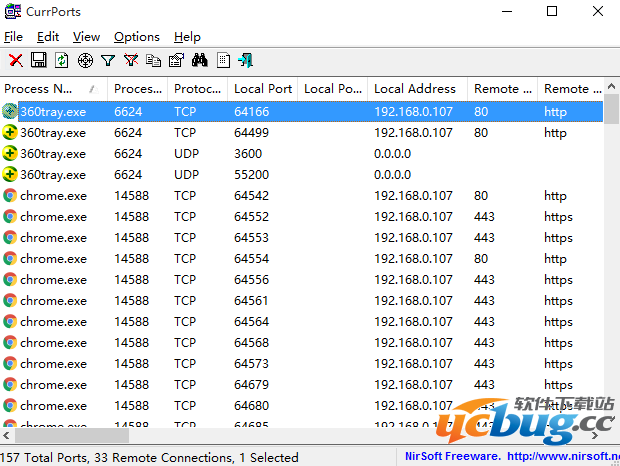Image resolution: width=620 pixels, height=466 pixels.
Task: Click the red X close connections icon
Action: click(16, 61)
